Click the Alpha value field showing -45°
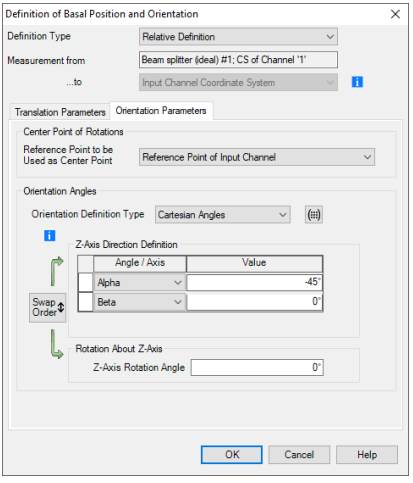The image size is (413, 483). (254, 282)
